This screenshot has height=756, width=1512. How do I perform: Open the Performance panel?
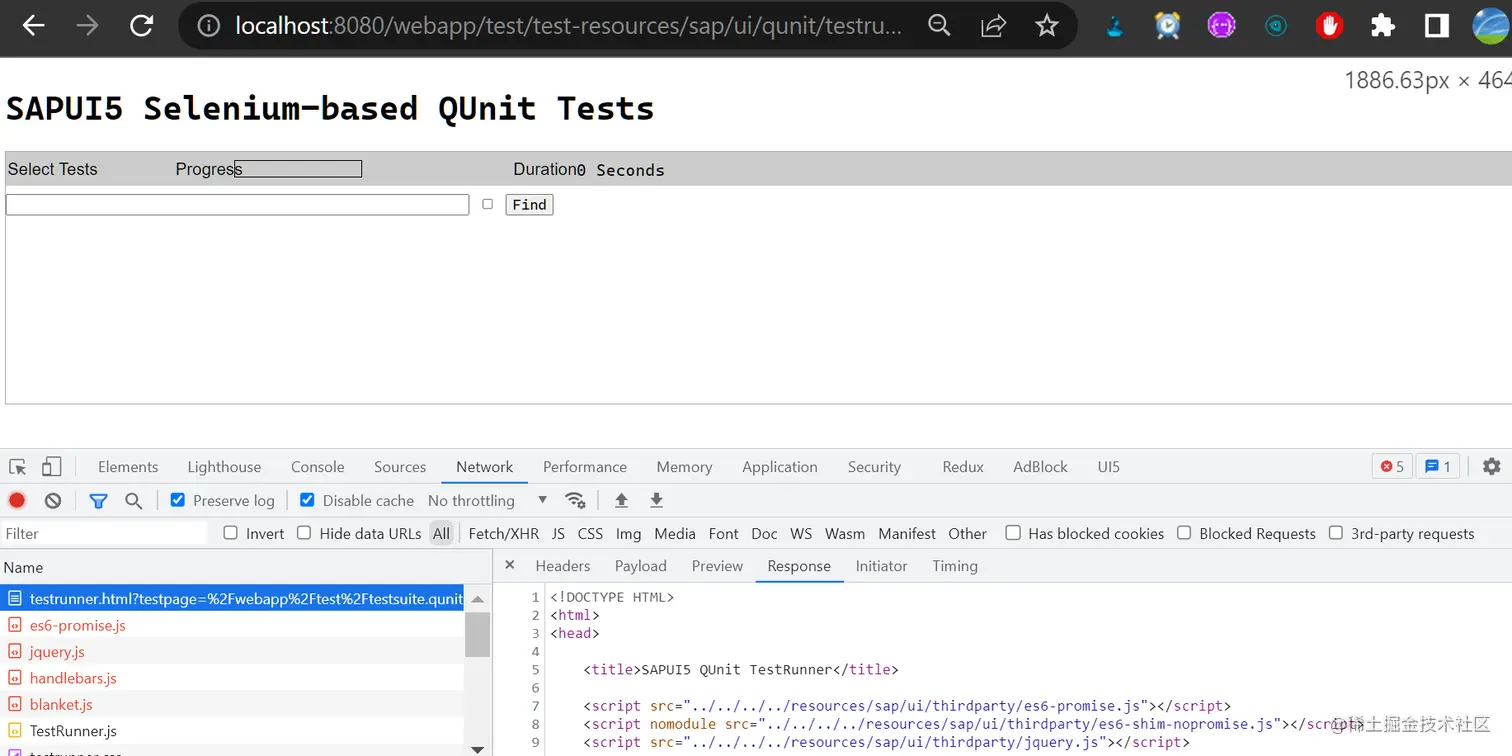(x=585, y=467)
